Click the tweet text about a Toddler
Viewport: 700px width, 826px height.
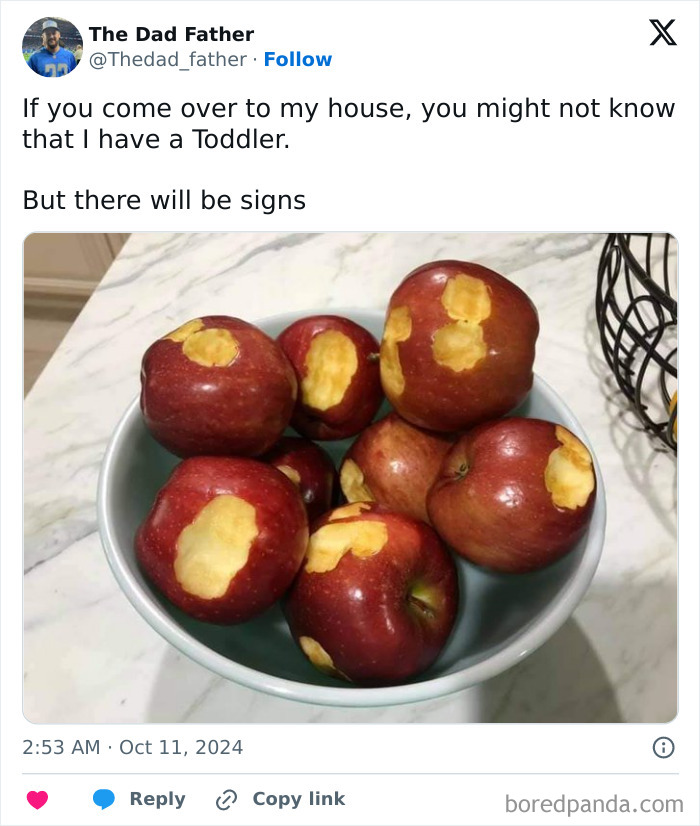pyautogui.click(x=349, y=124)
